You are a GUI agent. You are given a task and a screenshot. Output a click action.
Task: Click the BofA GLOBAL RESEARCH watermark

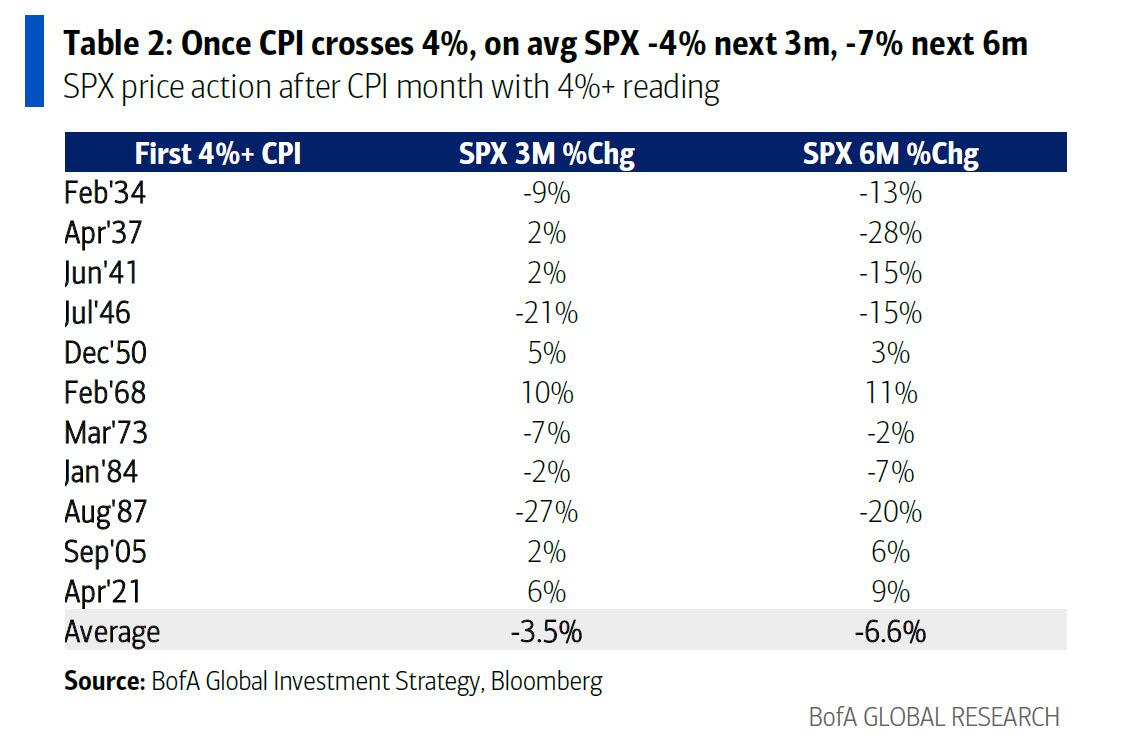[x=934, y=717]
